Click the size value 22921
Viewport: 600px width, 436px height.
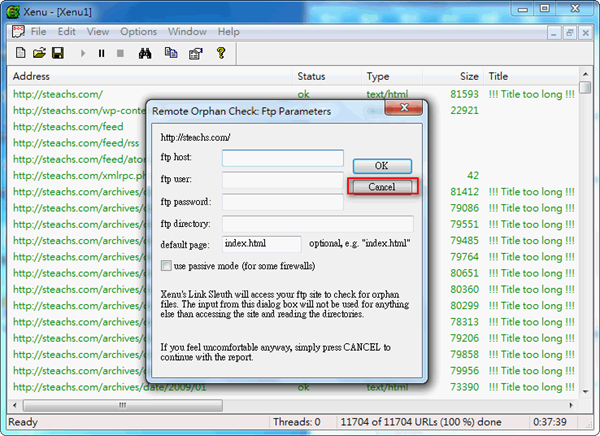tap(464, 111)
